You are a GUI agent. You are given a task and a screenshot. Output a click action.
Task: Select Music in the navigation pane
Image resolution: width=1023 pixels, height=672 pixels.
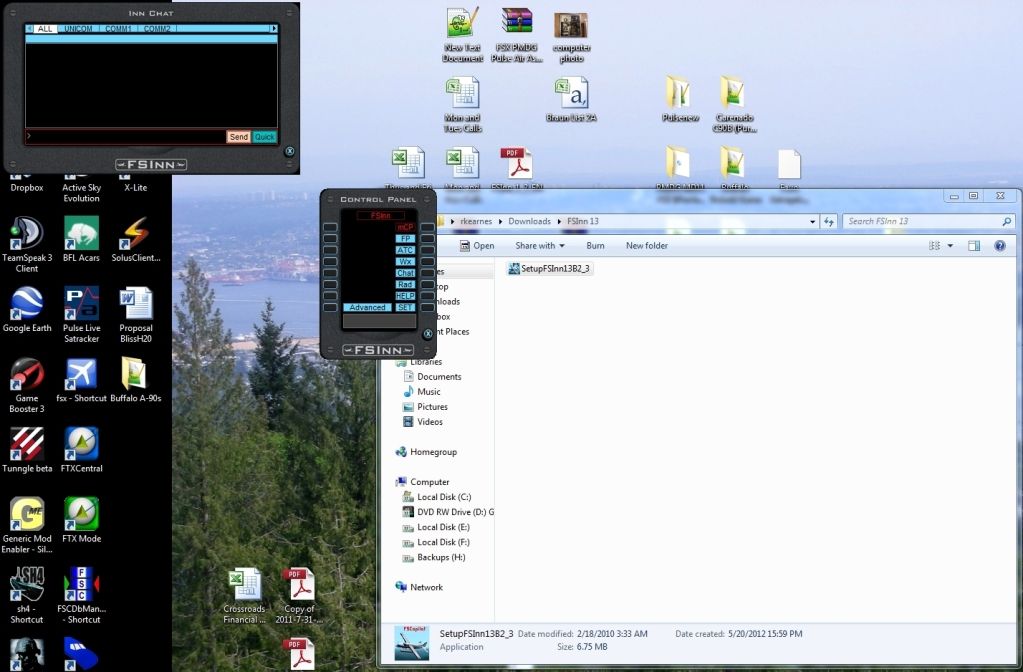click(x=421, y=391)
